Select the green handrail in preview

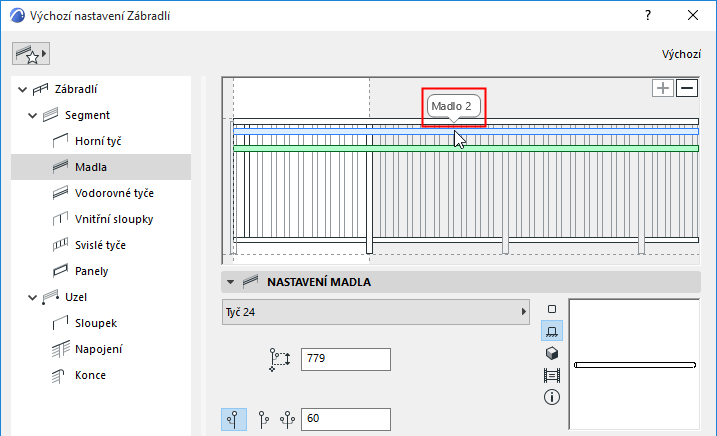click(x=466, y=149)
